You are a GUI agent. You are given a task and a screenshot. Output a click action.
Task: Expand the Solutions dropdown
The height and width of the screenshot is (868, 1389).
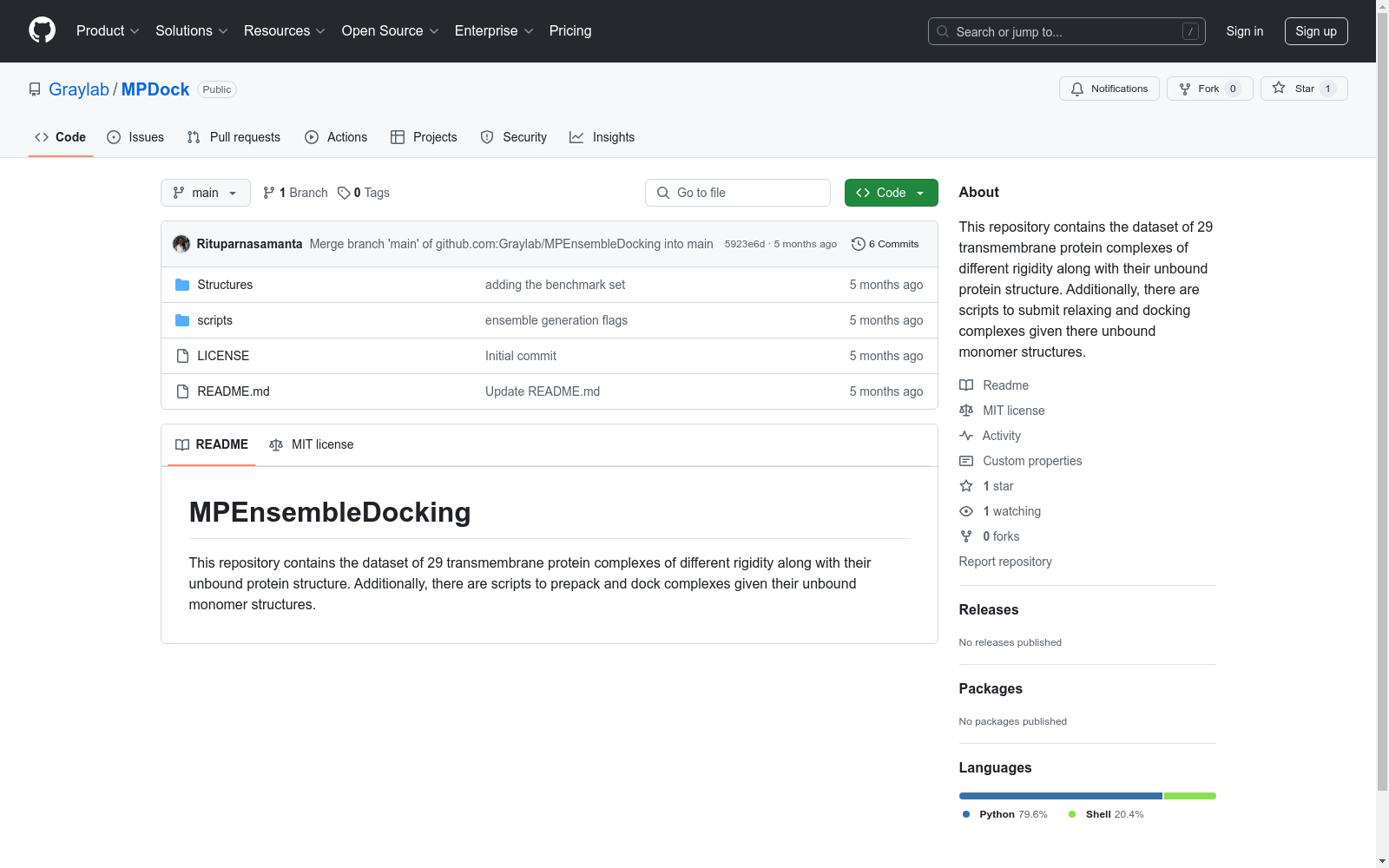[192, 30]
